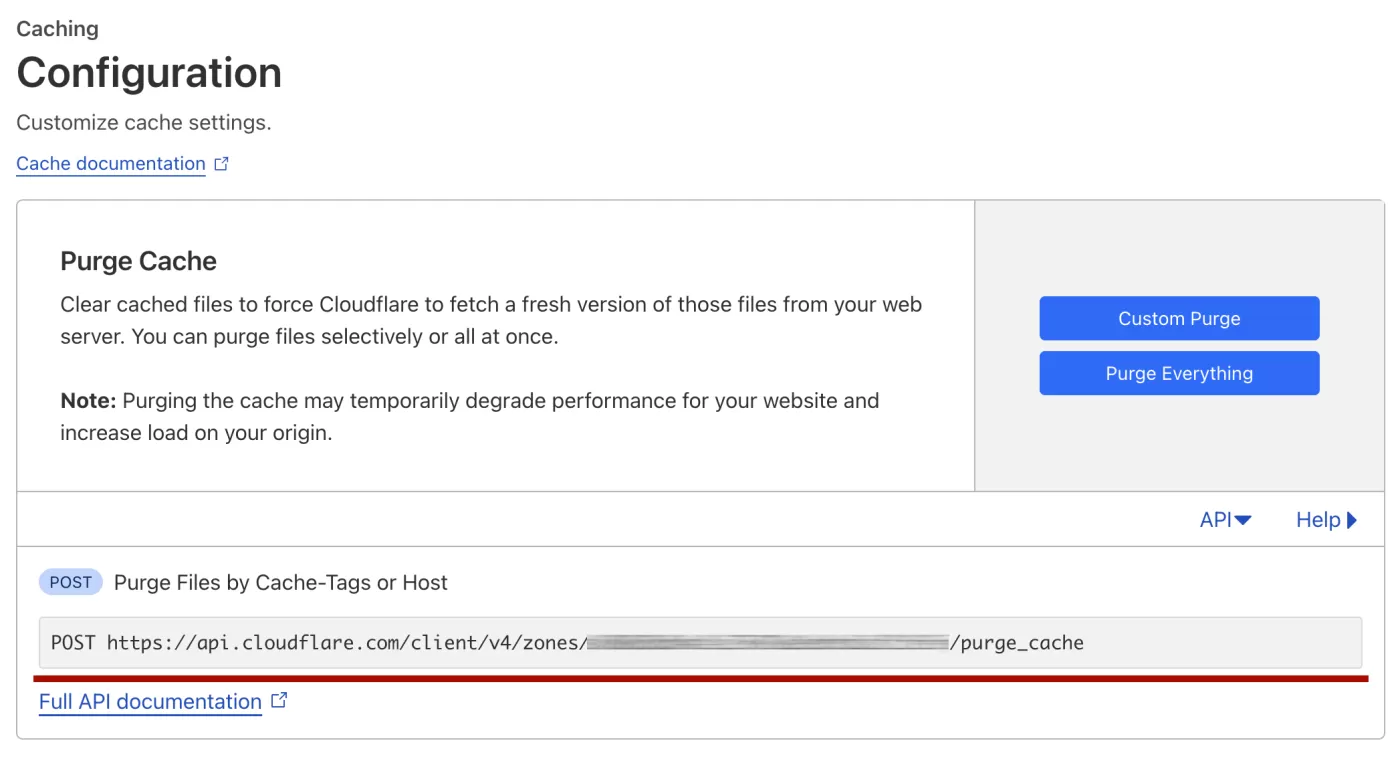The height and width of the screenshot is (761, 1400).
Task: Click the 'Purge Cache' heading
Action: [138, 261]
